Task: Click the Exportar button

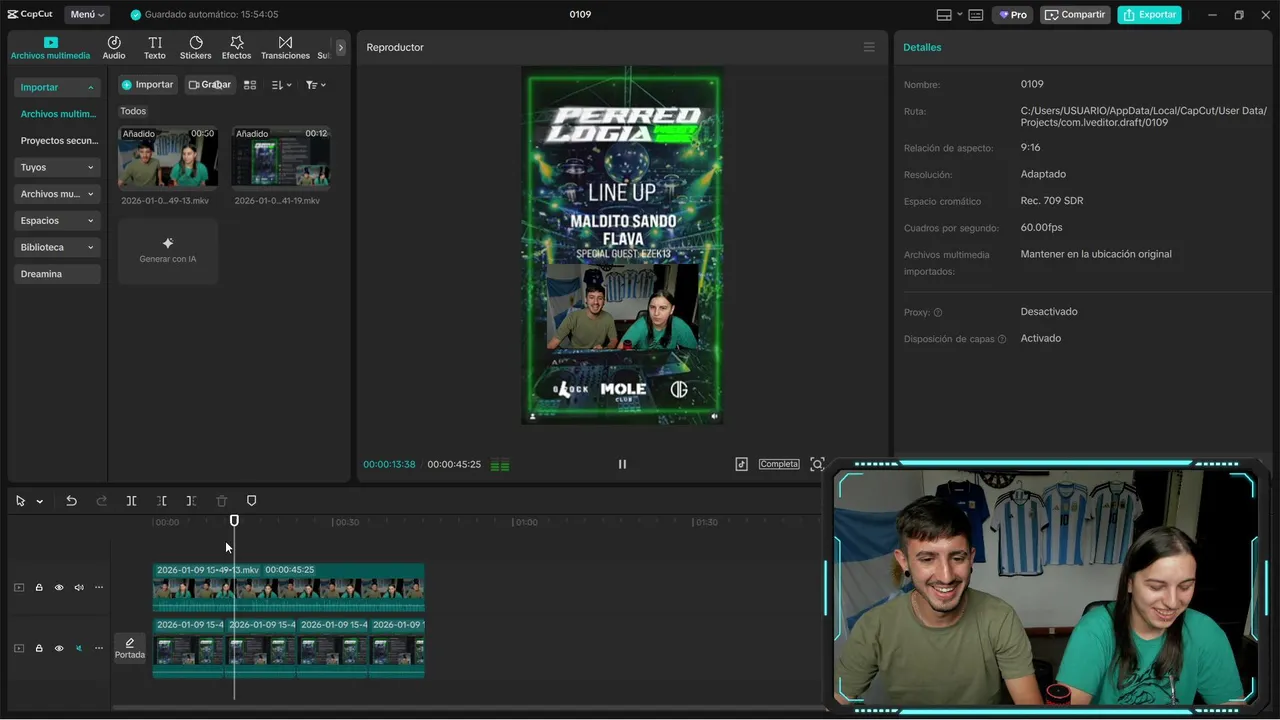Action: coord(1149,15)
